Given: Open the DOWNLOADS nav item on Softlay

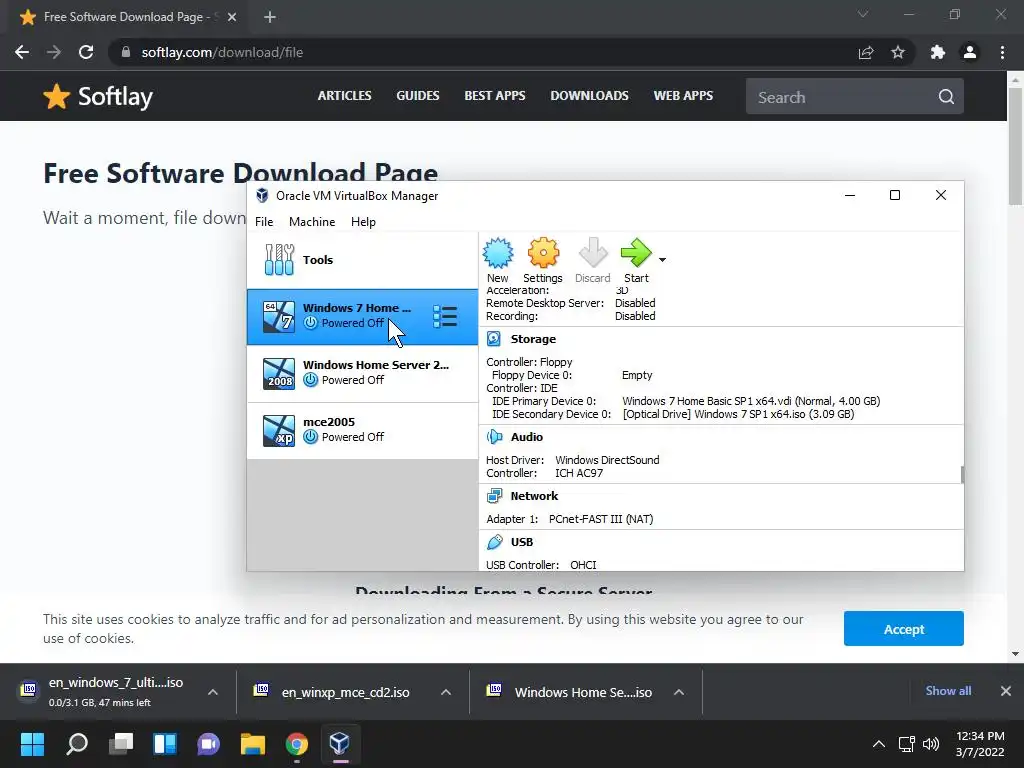Looking at the screenshot, I should point(589,96).
